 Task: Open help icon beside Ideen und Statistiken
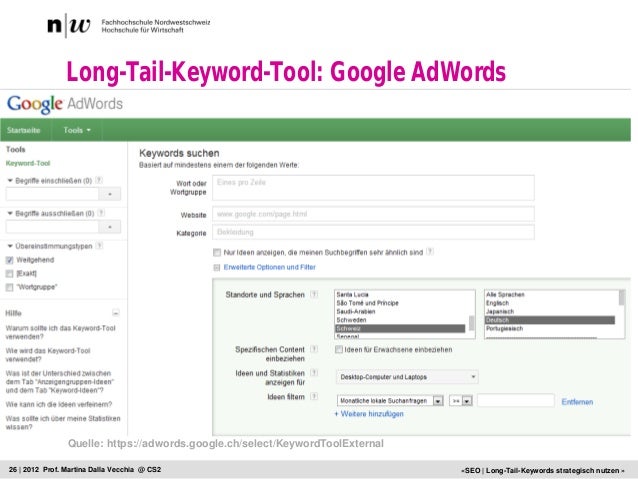pos(314,373)
